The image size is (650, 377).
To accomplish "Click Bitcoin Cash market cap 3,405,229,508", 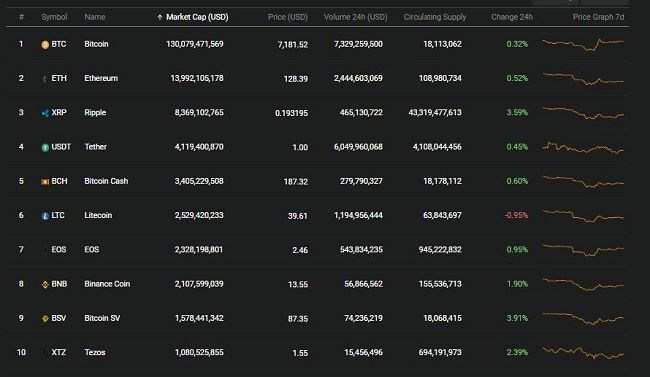I will click(x=199, y=181).
